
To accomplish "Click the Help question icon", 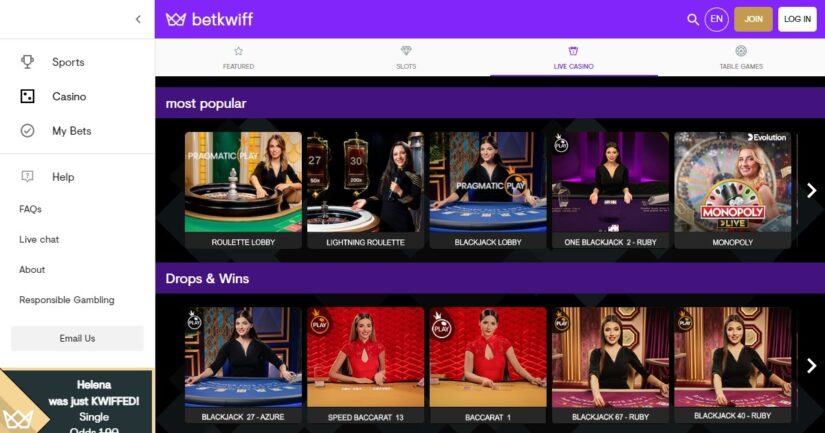I will [27, 176].
